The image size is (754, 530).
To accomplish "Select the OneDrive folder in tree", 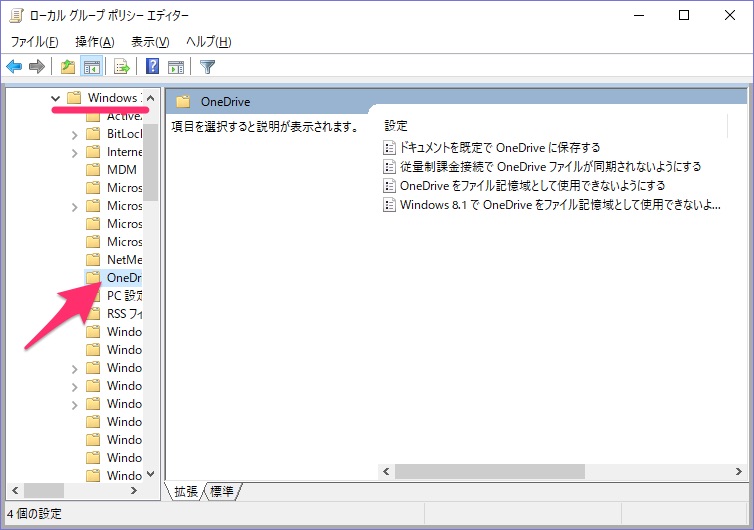I will pos(114,278).
